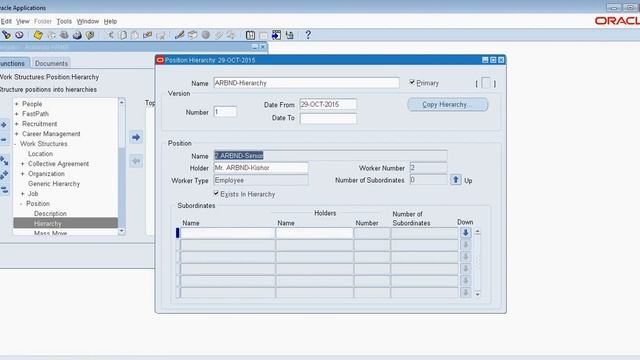Click the yellow Show Navigator toolbar icon
640x360 pixels.
pyautogui.click(x=38, y=35)
